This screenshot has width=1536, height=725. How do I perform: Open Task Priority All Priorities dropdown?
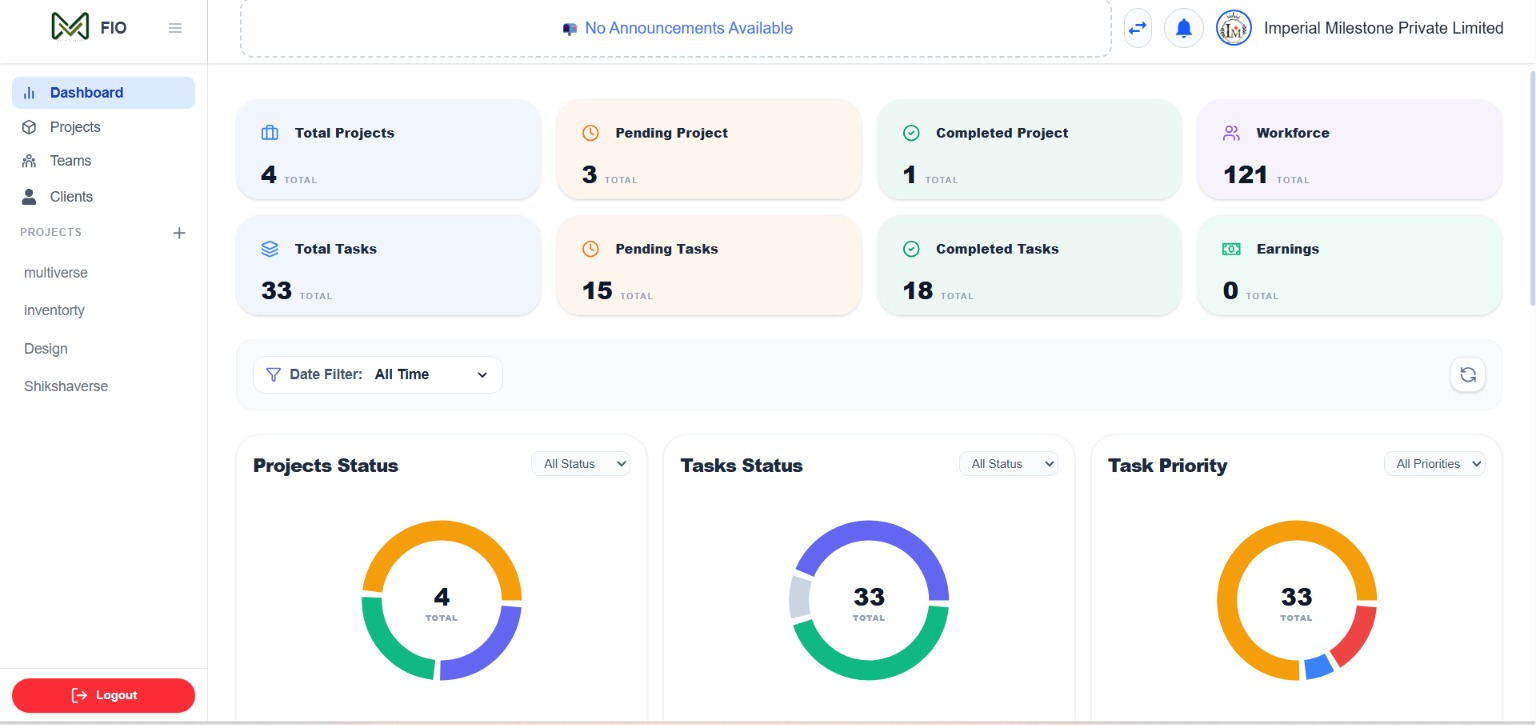coord(1435,464)
